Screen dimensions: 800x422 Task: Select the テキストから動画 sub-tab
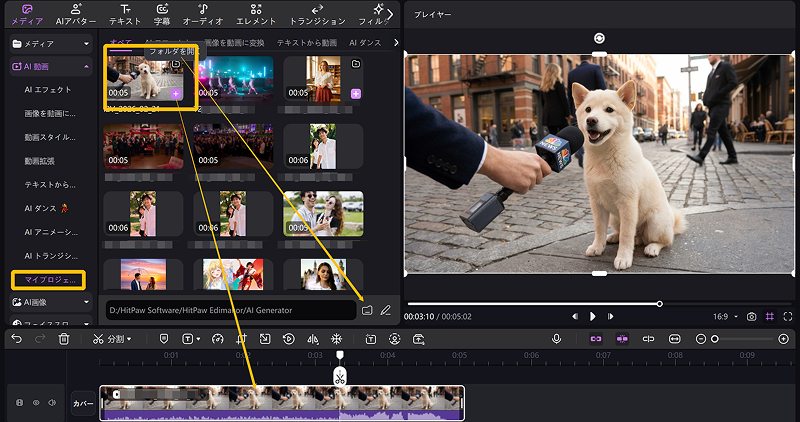(307, 43)
